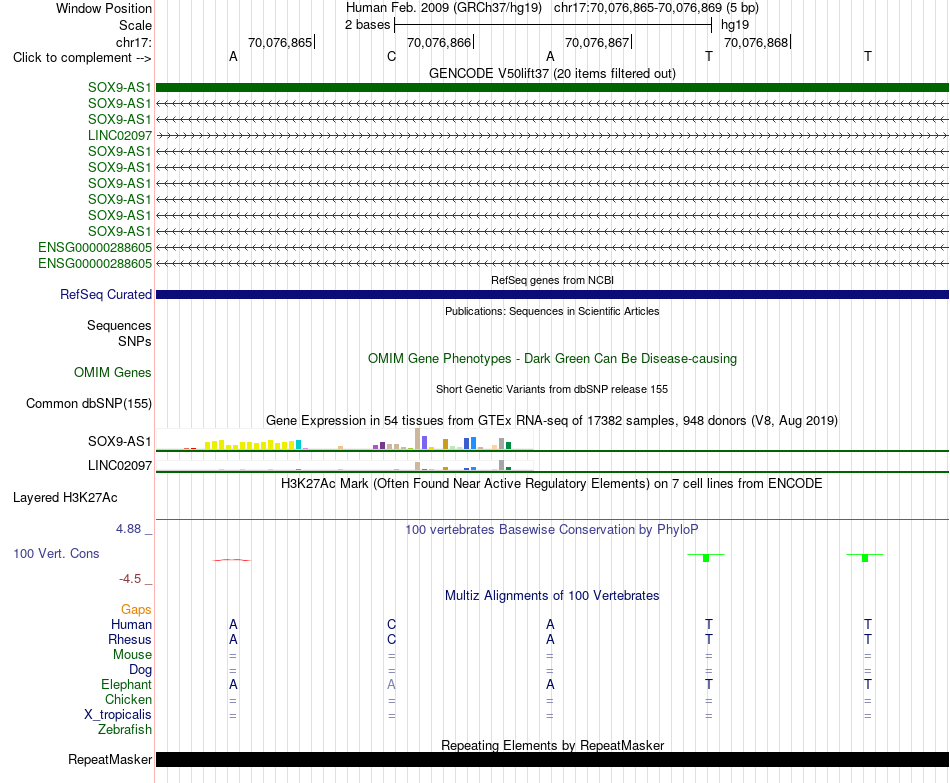Click the Layered H3K27Ac label
Image resolution: width=950 pixels, height=783 pixels.
pyautogui.click(x=65, y=498)
